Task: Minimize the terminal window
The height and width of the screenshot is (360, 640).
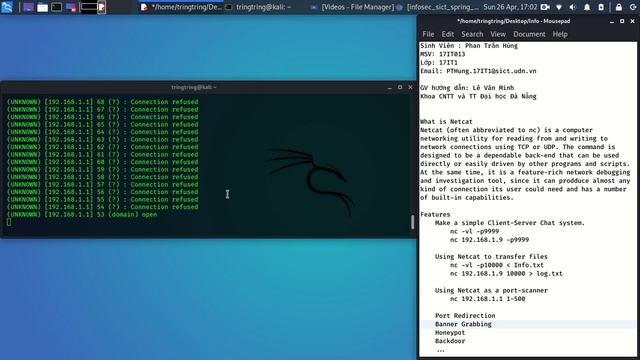Action: [390, 87]
